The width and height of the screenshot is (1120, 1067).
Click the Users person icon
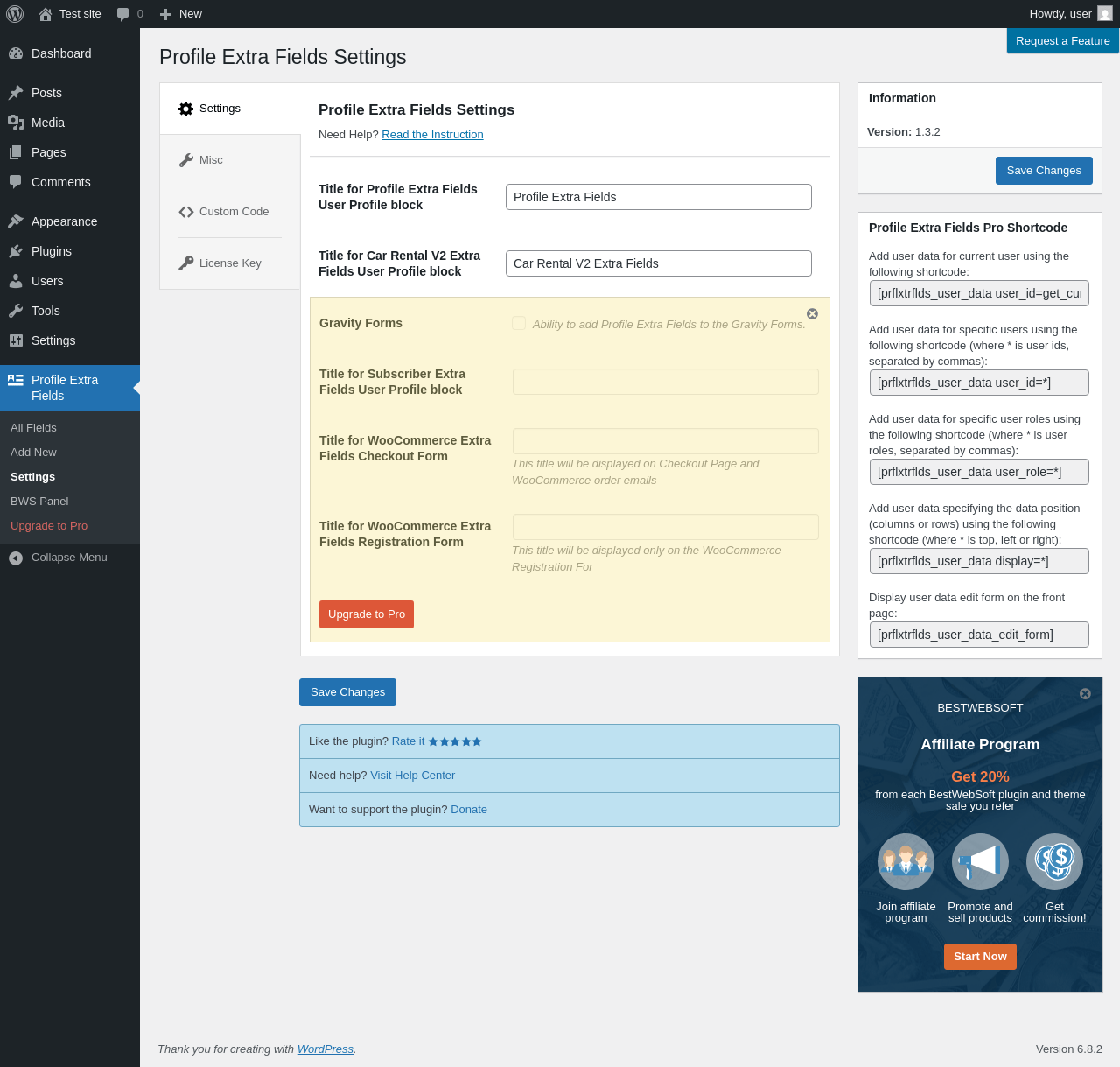[x=16, y=281]
